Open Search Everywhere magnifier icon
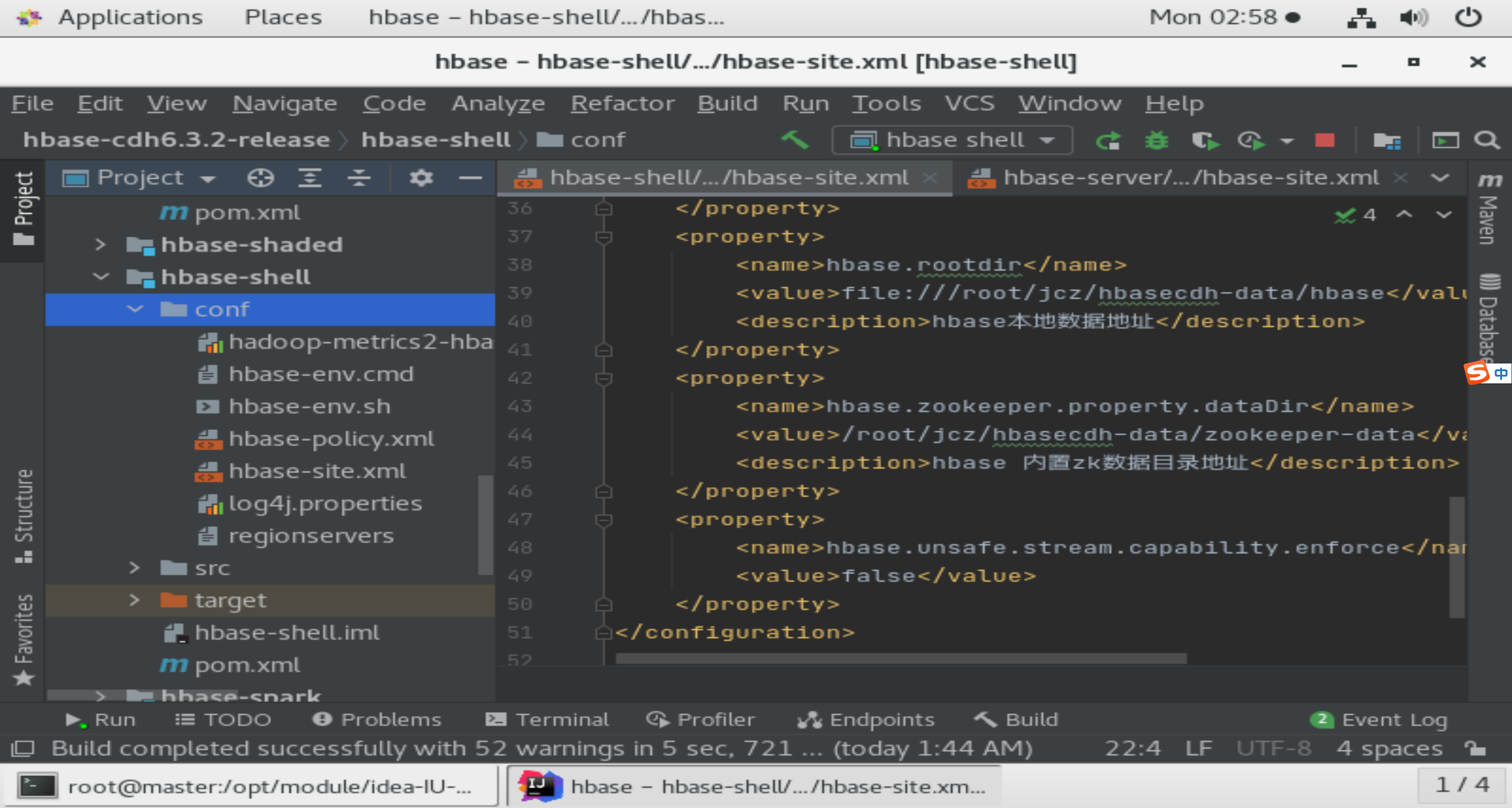The width and height of the screenshot is (1512, 808). pyautogui.click(x=1486, y=141)
